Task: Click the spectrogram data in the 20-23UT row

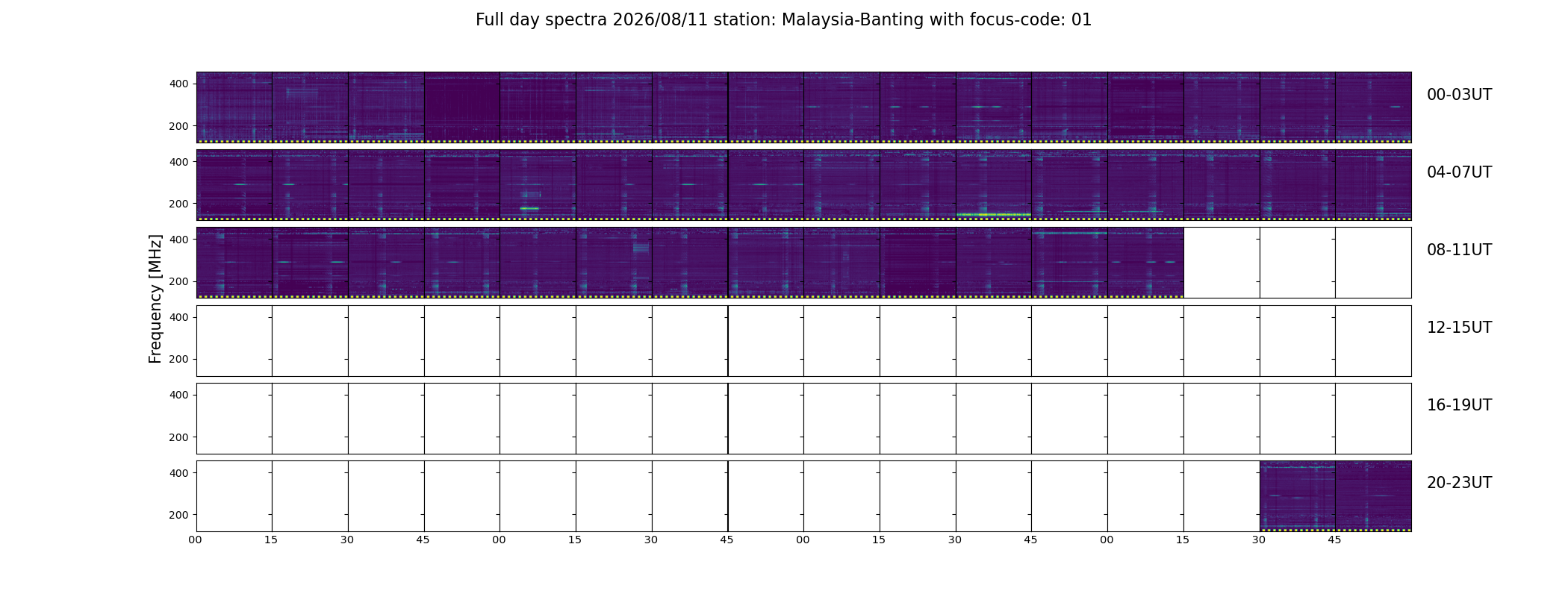Action: point(1335,496)
